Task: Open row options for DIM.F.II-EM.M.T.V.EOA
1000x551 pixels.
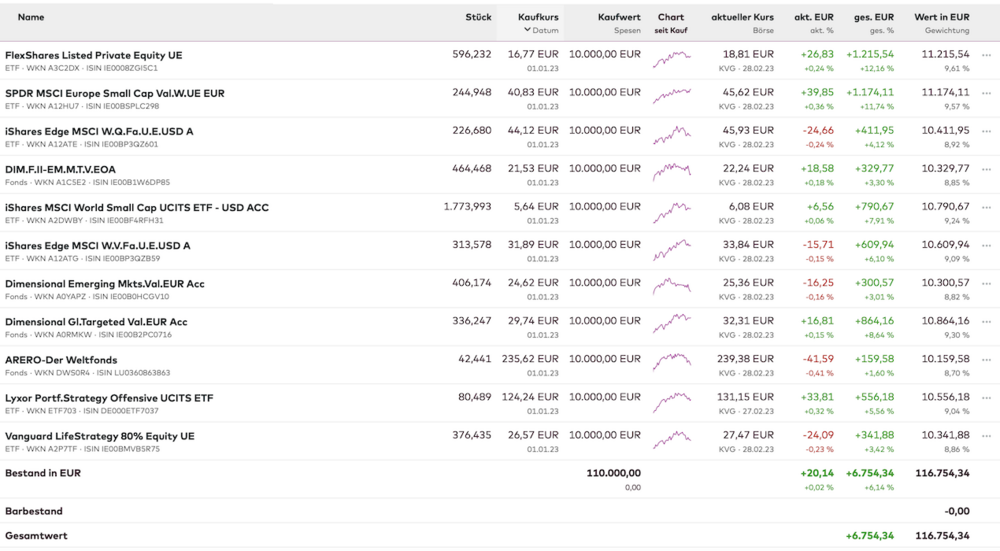Action: [987, 170]
